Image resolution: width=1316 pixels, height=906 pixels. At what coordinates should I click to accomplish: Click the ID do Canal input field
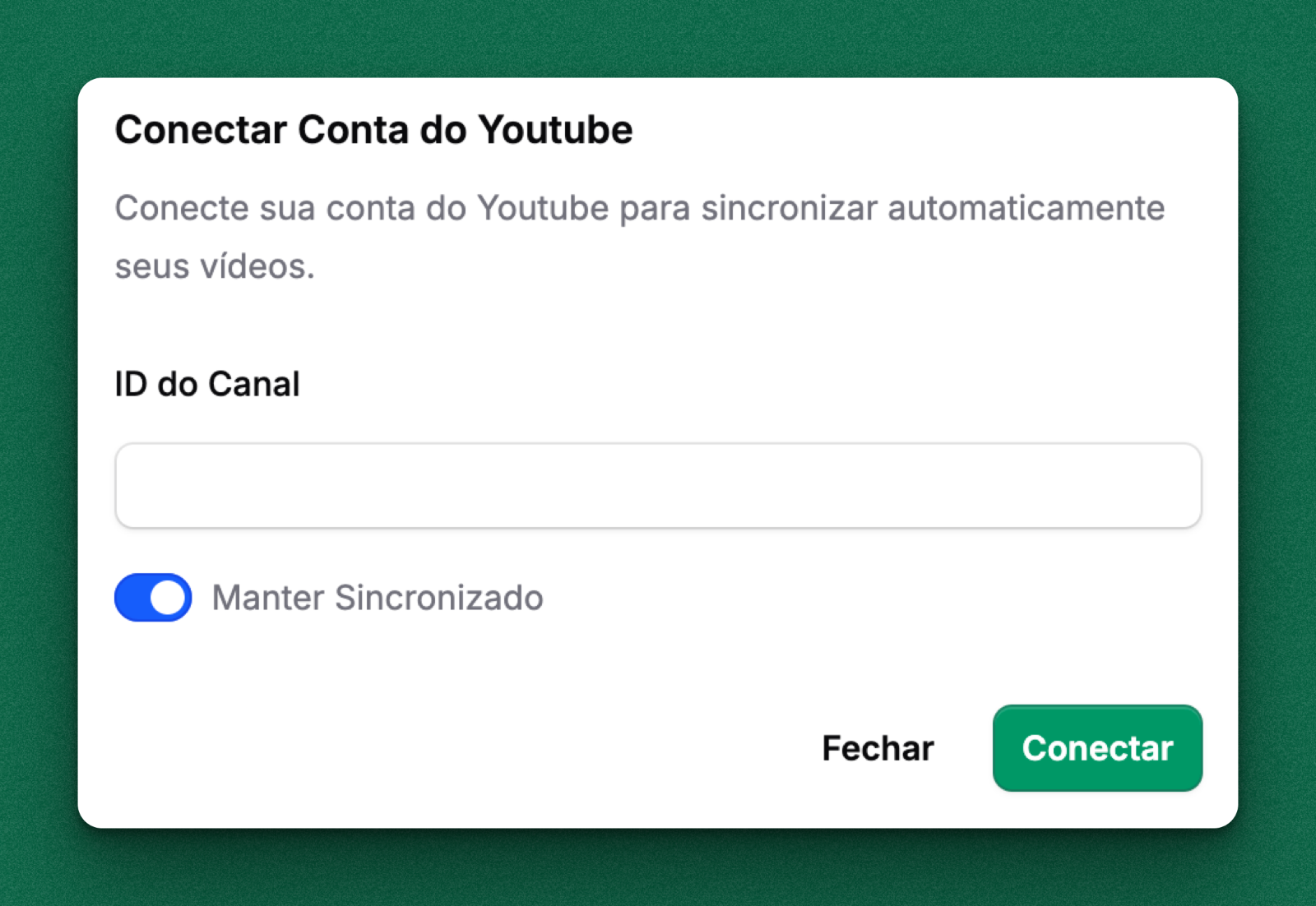tap(658, 486)
